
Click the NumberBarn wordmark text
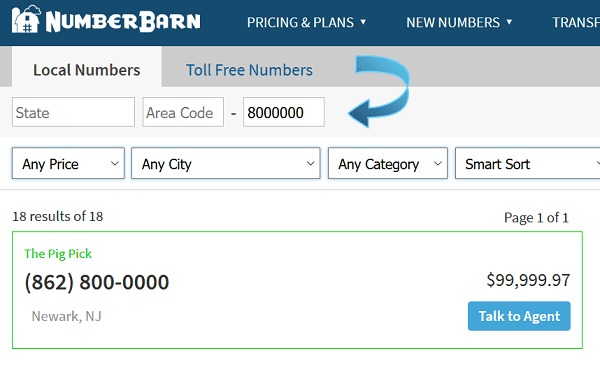123,21
